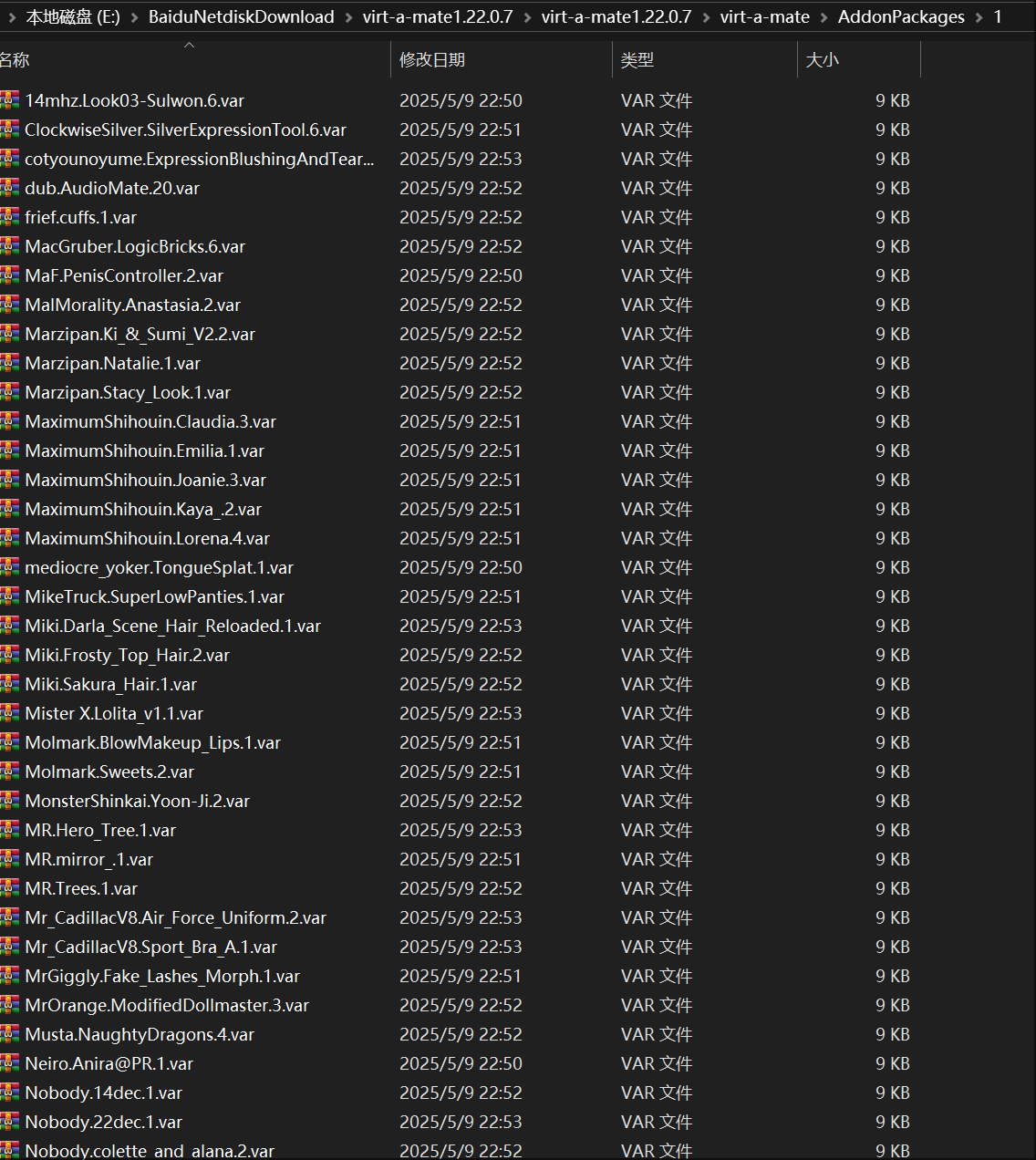Select file MaximumShihouin.Kaya_.2.var
Image resolution: width=1036 pixels, height=1160 pixels.
tap(143, 509)
